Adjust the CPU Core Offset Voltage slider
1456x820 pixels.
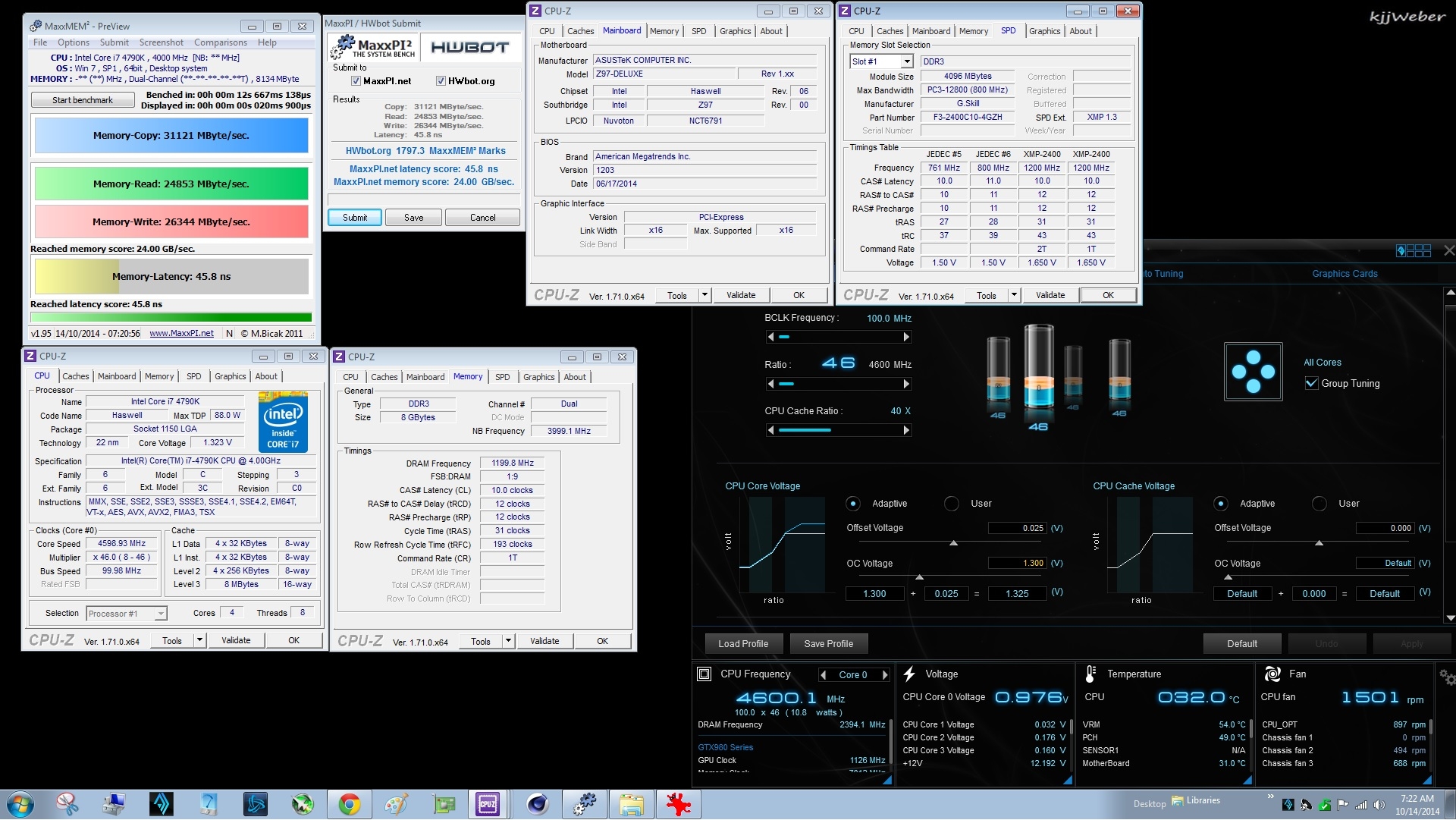(x=953, y=543)
